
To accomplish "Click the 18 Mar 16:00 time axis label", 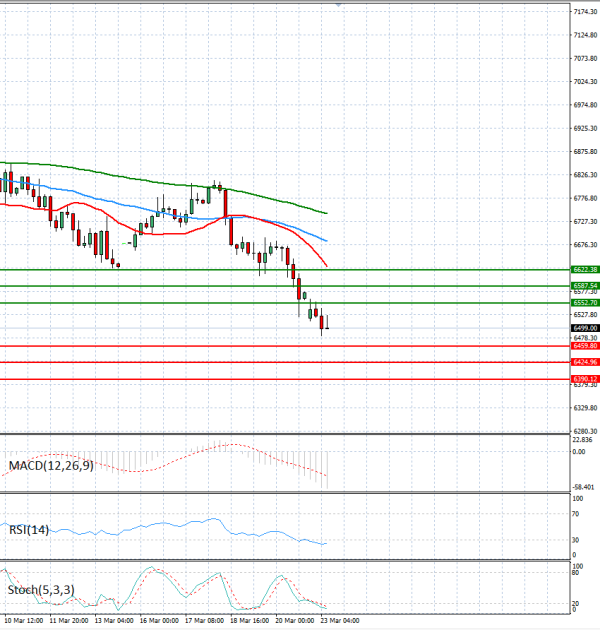I will point(249,620).
